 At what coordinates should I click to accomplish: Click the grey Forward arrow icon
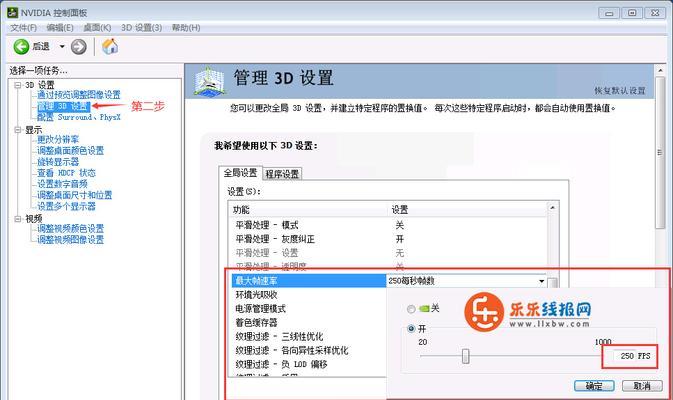point(79,47)
